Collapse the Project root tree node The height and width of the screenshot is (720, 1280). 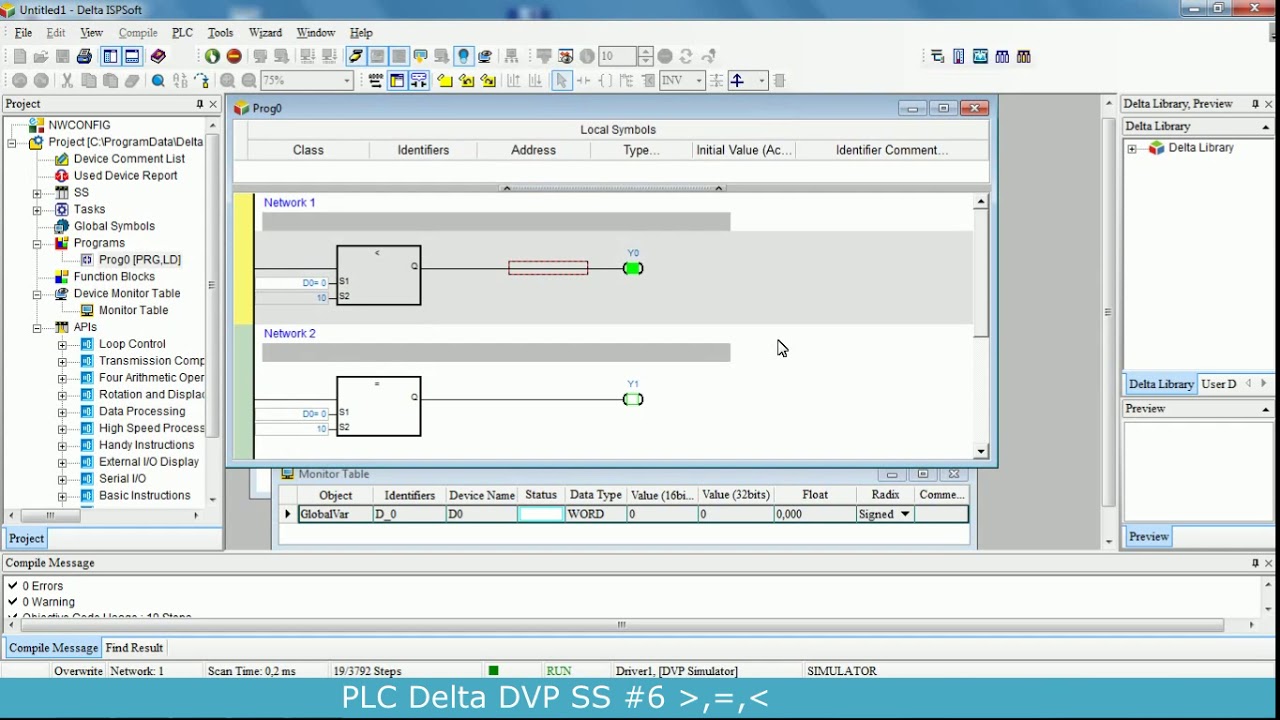[x=12, y=143]
